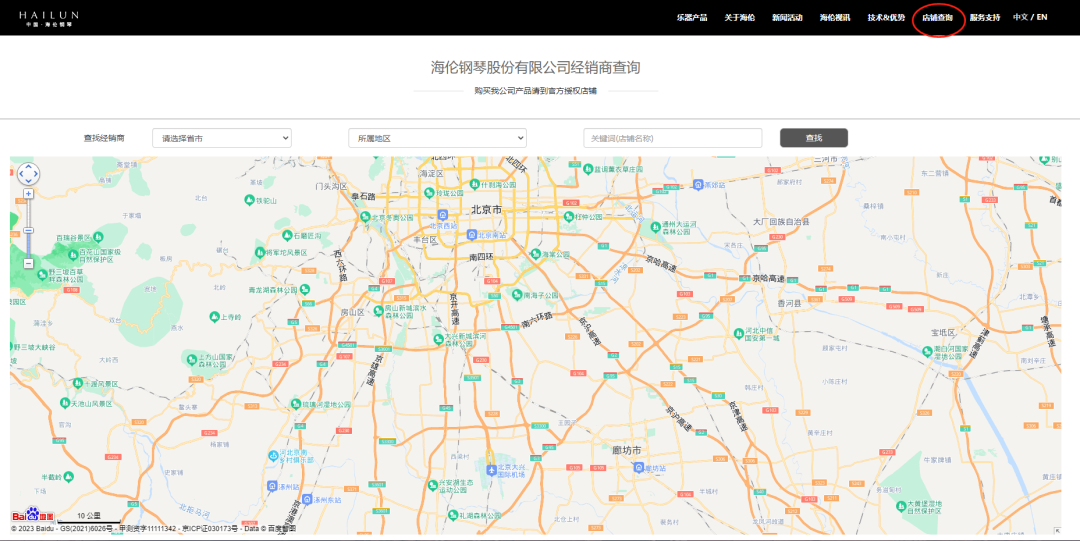
Task: Click the 南海子公园 park marker
Action: (x=515, y=295)
